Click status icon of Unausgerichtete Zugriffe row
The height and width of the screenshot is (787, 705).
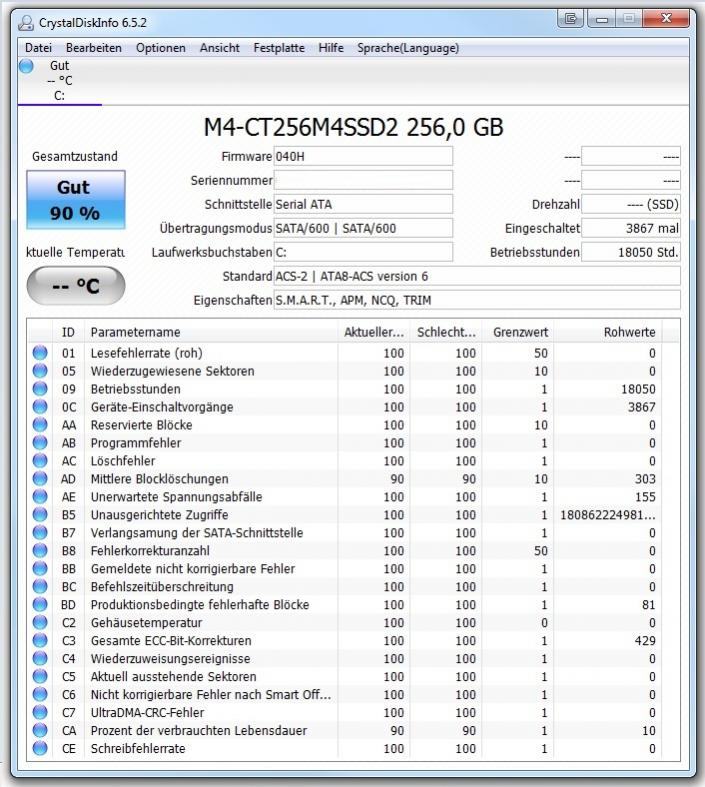pyautogui.click(x=40, y=514)
